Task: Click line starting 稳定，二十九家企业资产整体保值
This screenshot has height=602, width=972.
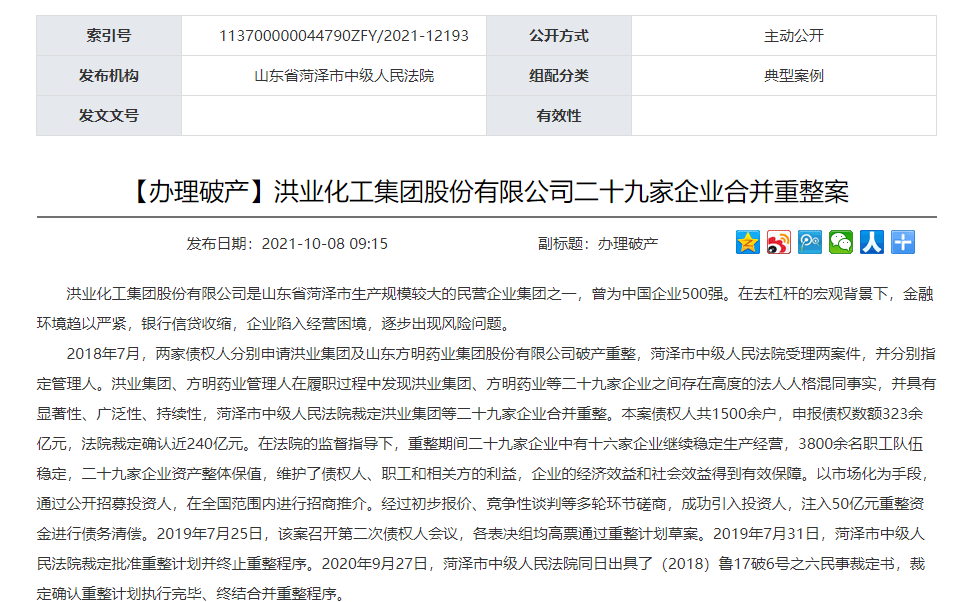Action: [x=482, y=474]
